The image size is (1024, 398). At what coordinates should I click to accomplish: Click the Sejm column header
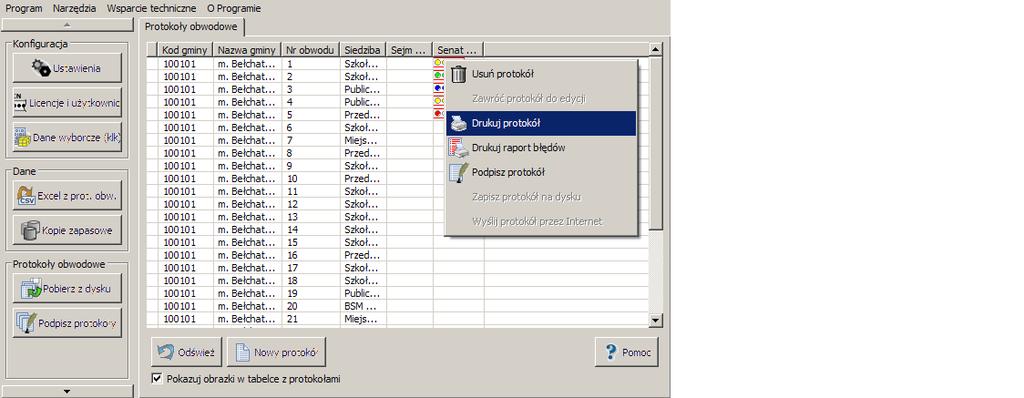409,50
